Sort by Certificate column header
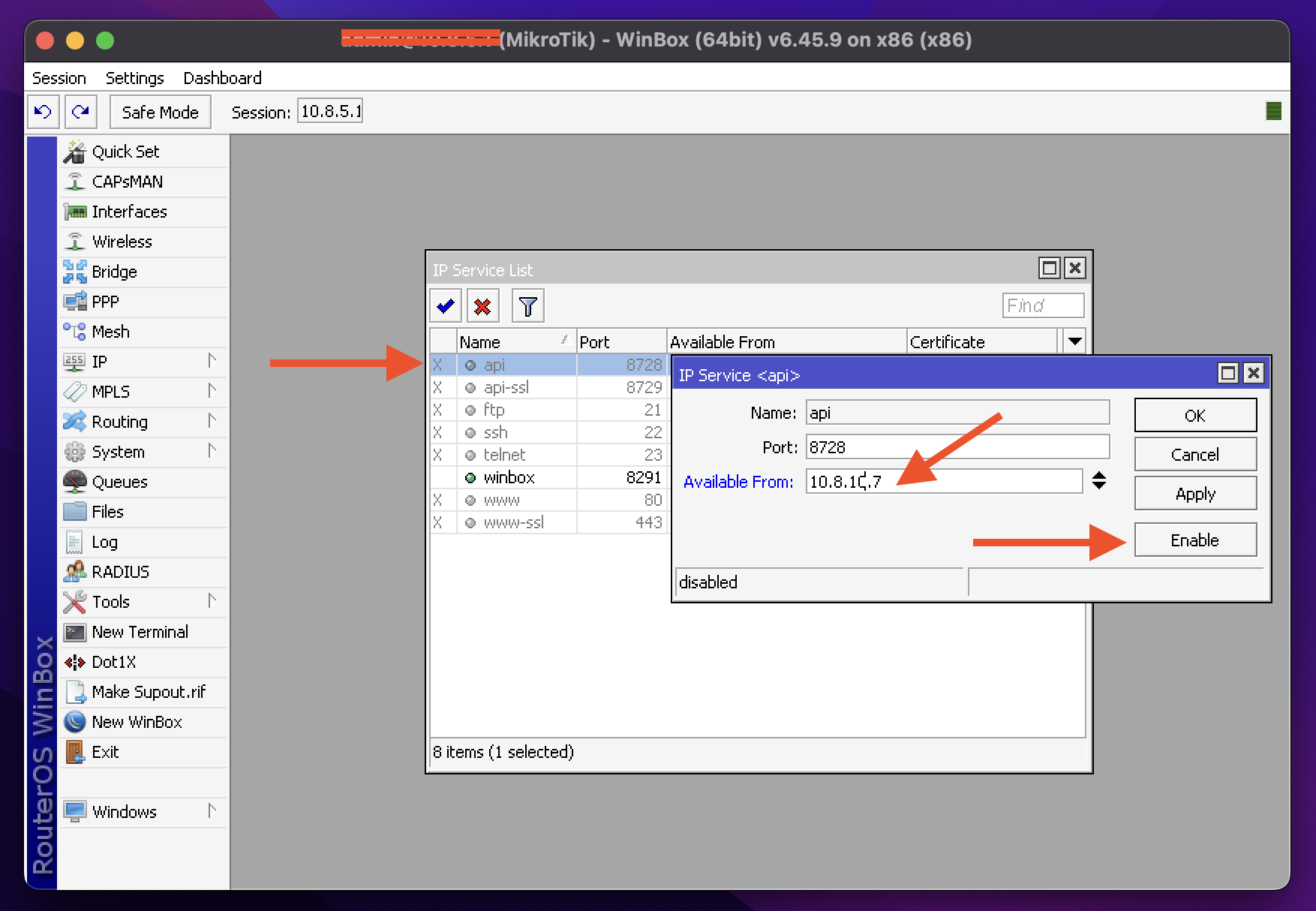Viewport: 1316px width, 911px height. tap(981, 341)
